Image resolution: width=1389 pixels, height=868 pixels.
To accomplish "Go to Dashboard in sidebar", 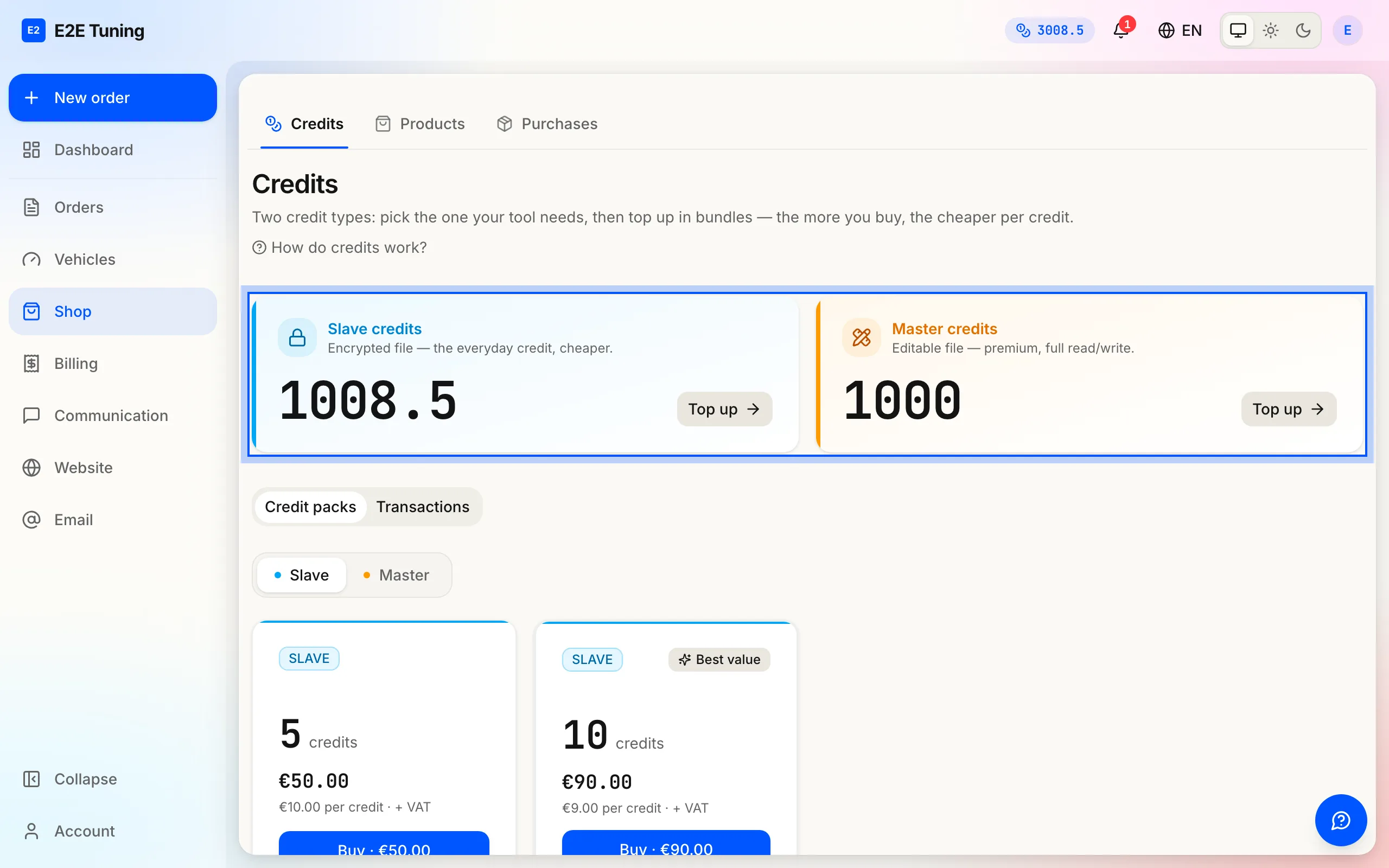I will click(112, 150).
